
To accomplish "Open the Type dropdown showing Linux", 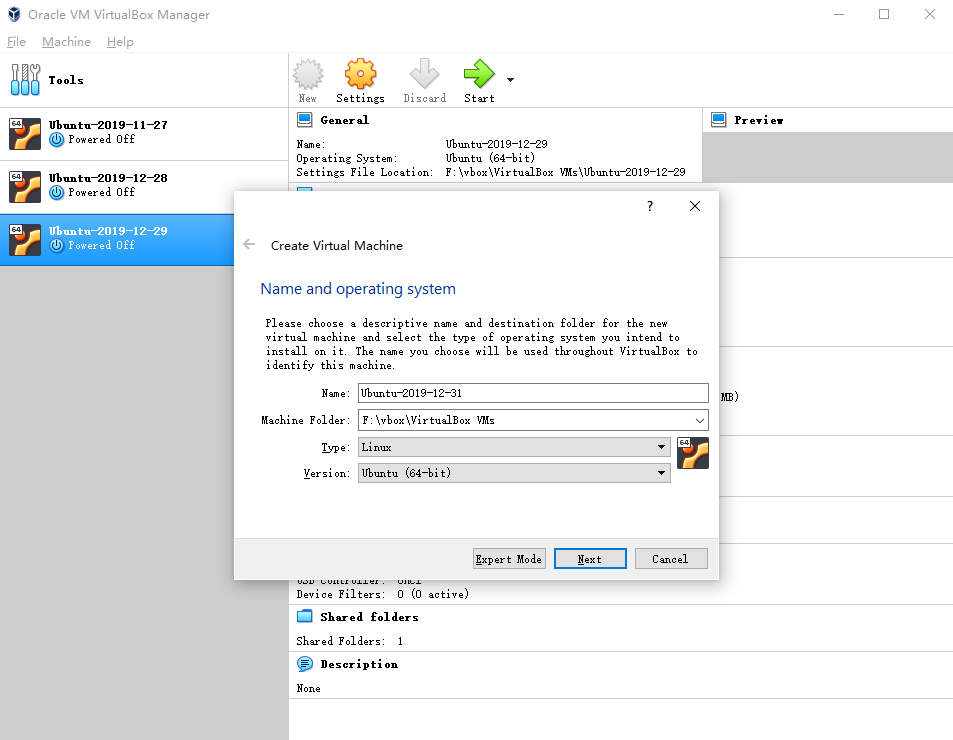I will (x=514, y=447).
